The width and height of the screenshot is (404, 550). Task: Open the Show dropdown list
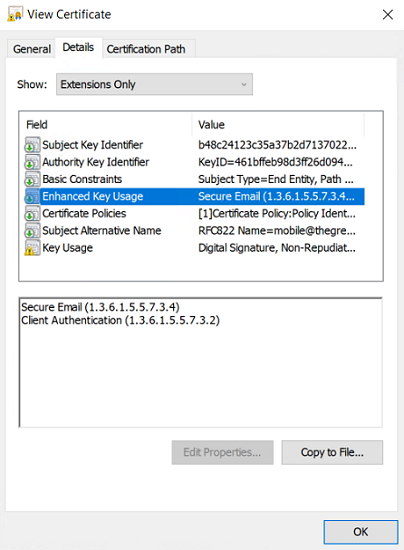(x=154, y=84)
